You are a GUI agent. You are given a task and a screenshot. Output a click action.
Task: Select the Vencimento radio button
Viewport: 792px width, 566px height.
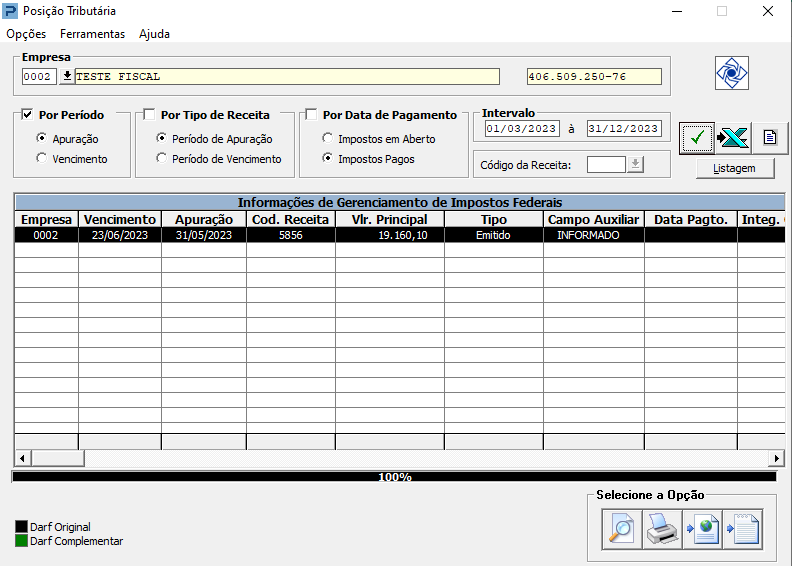tap(41, 158)
